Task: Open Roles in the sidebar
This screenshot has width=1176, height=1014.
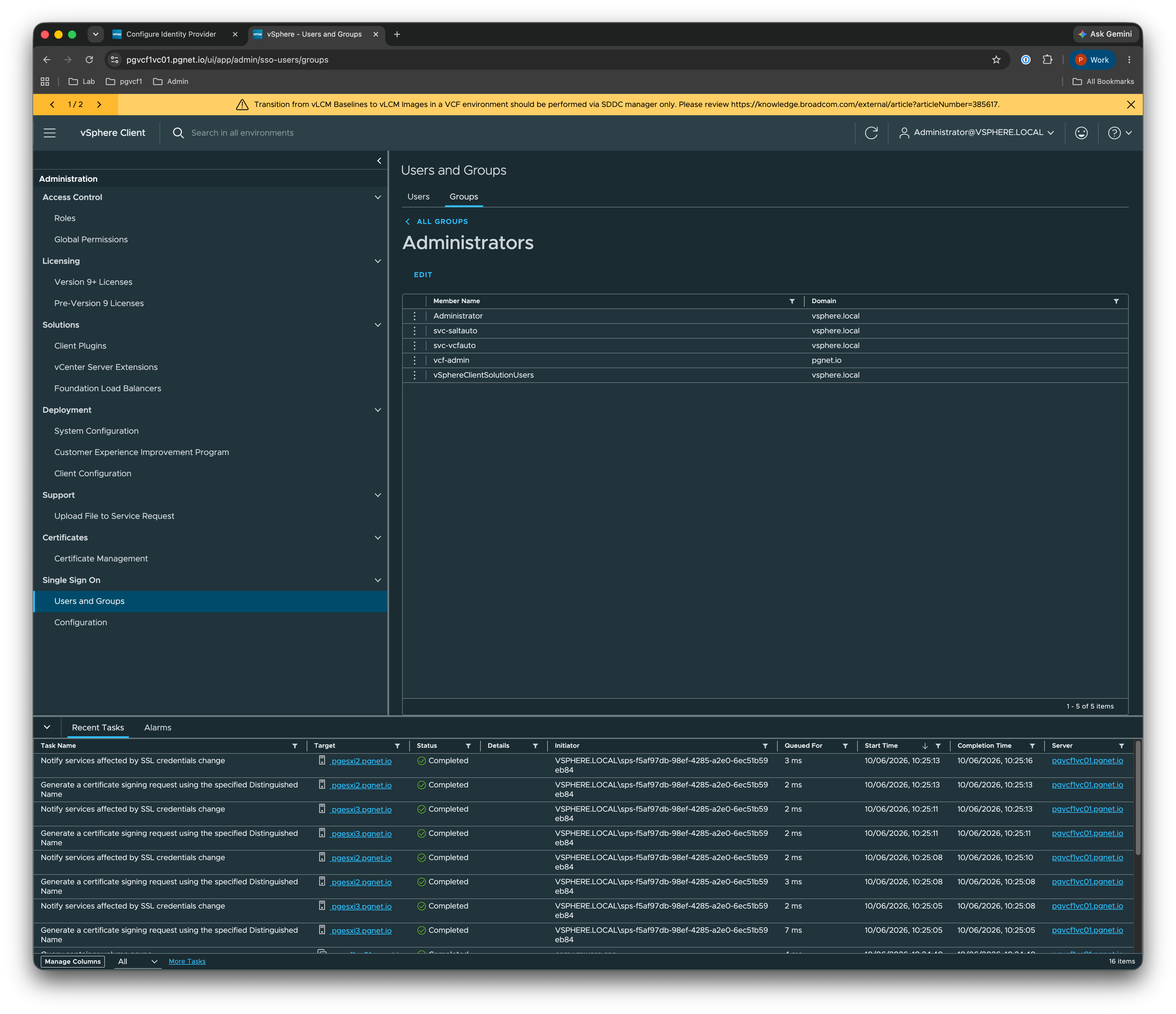Action: 65,218
